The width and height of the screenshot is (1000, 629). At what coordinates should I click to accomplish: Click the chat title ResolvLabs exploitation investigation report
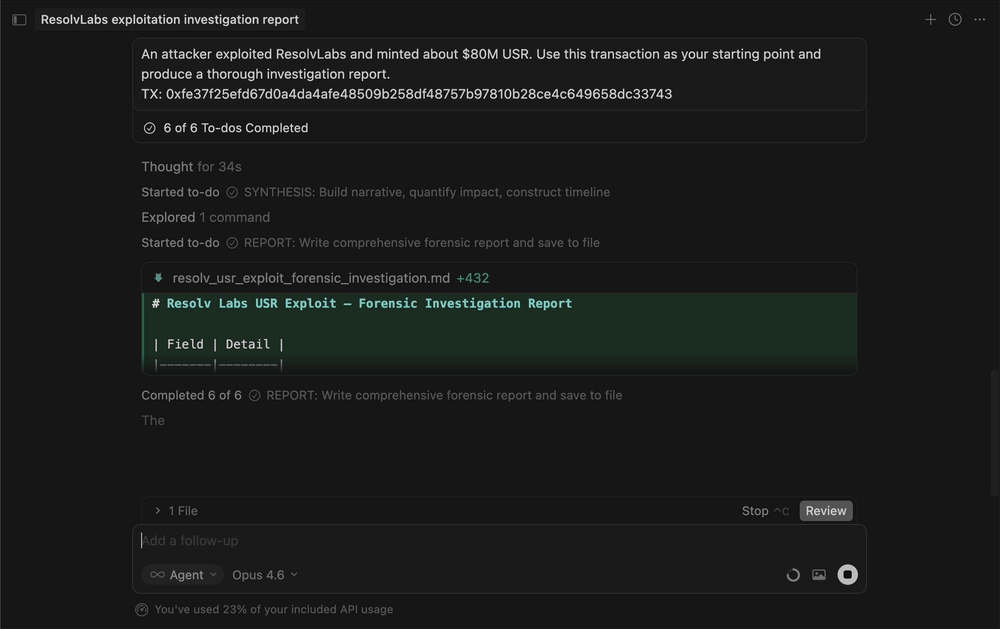pos(170,20)
